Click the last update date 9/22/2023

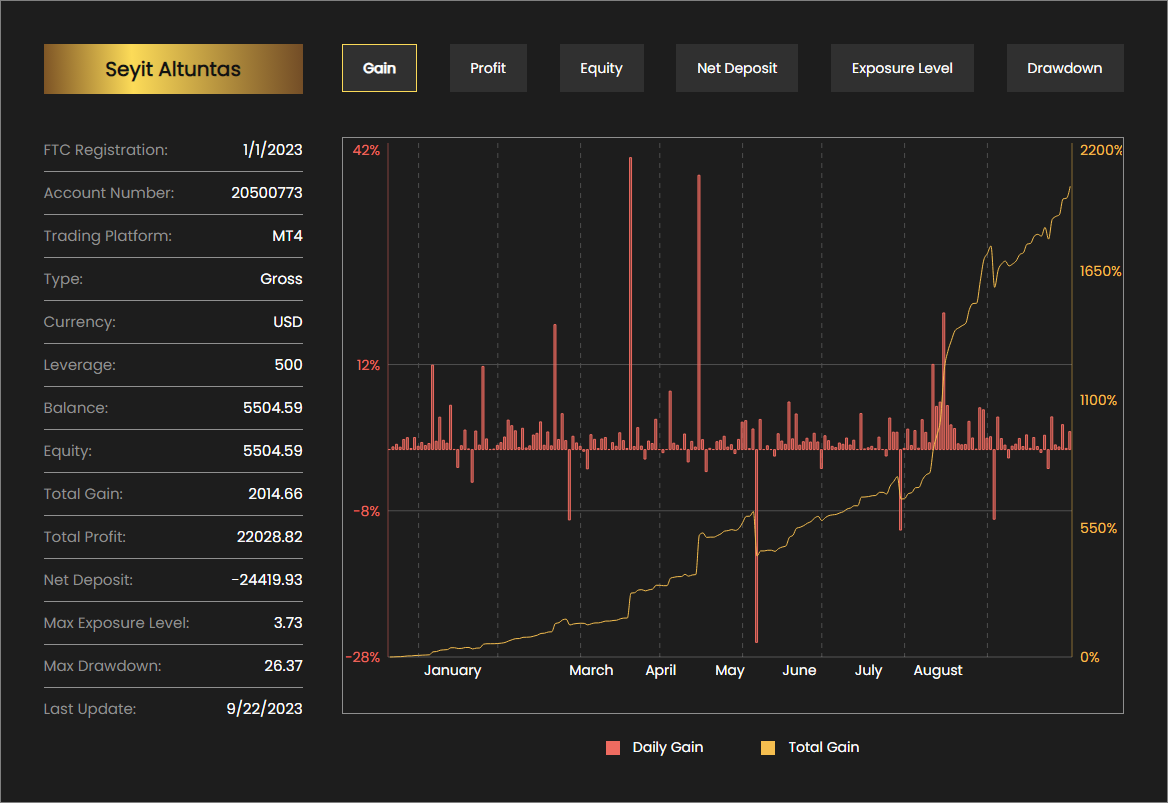(264, 709)
